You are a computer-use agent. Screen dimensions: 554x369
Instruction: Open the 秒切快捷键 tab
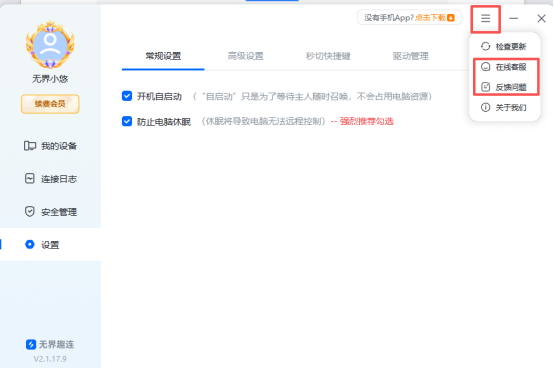pyautogui.click(x=328, y=56)
